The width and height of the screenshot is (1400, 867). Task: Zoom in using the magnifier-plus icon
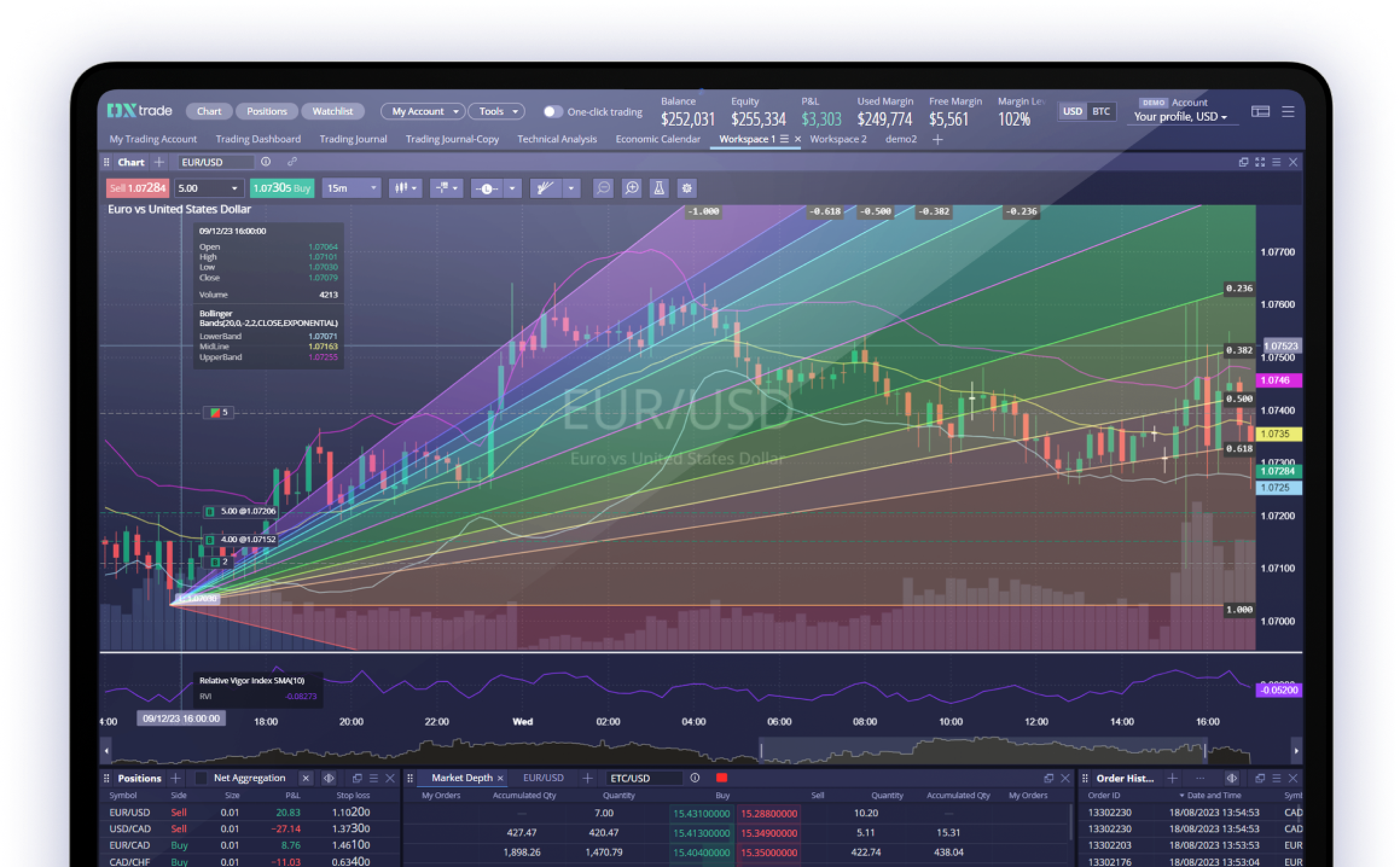tap(632, 188)
